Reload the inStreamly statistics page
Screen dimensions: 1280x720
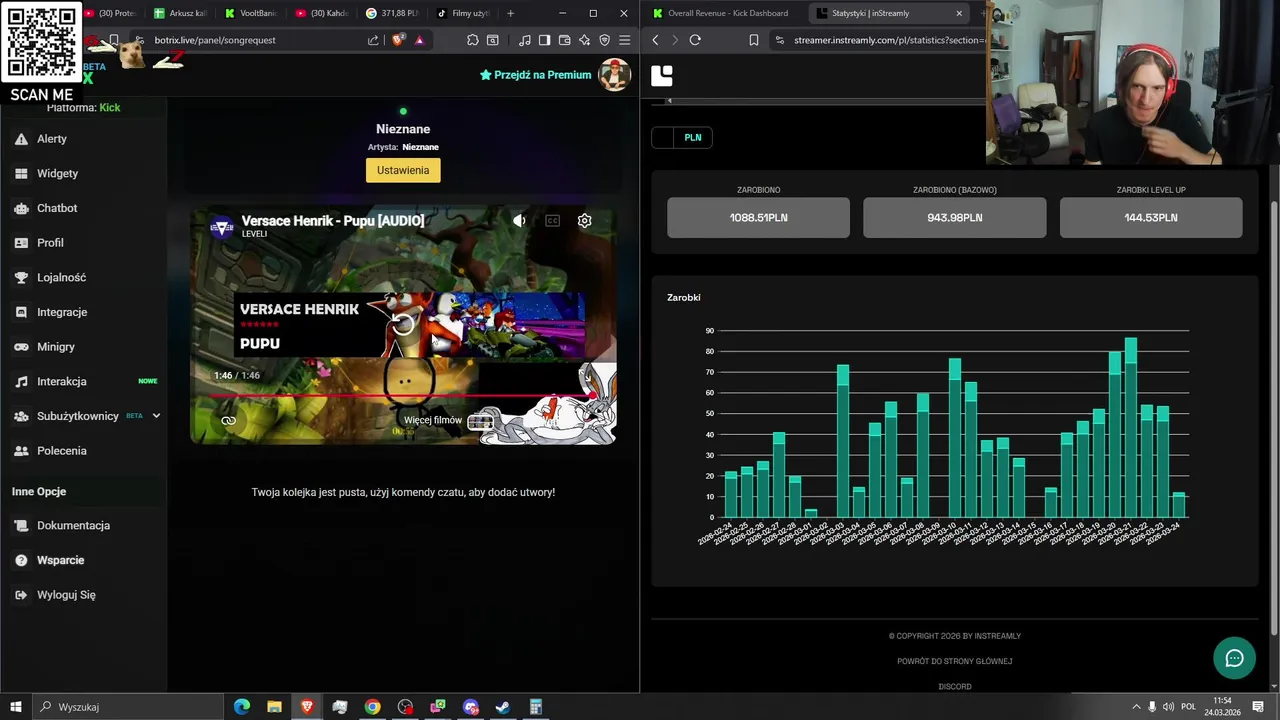695,40
